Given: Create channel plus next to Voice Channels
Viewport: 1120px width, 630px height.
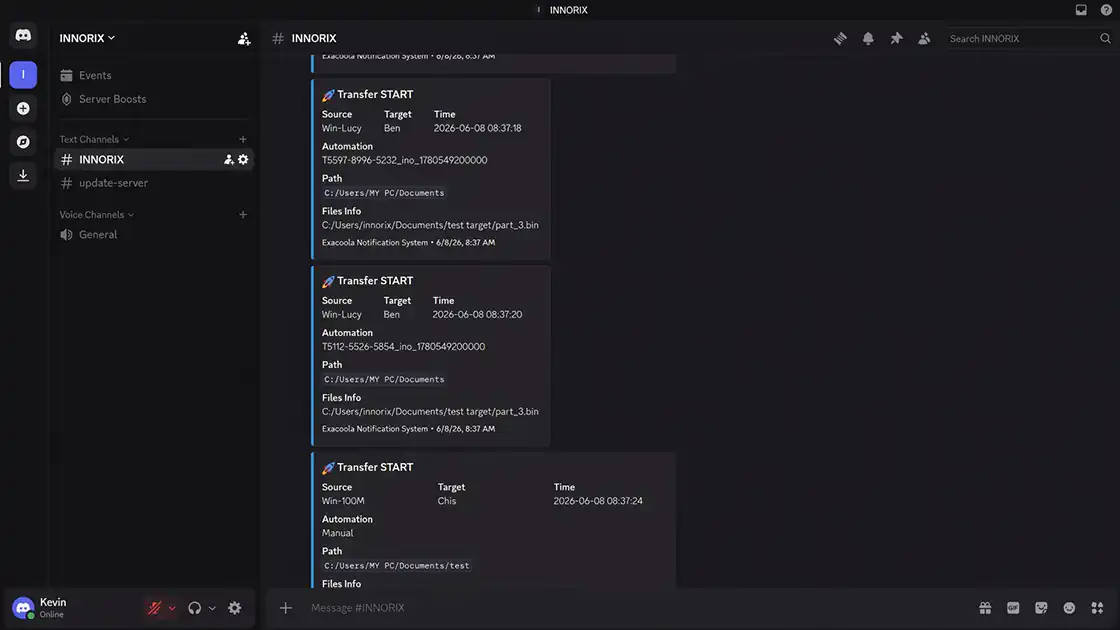Looking at the screenshot, I should point(243,214).
